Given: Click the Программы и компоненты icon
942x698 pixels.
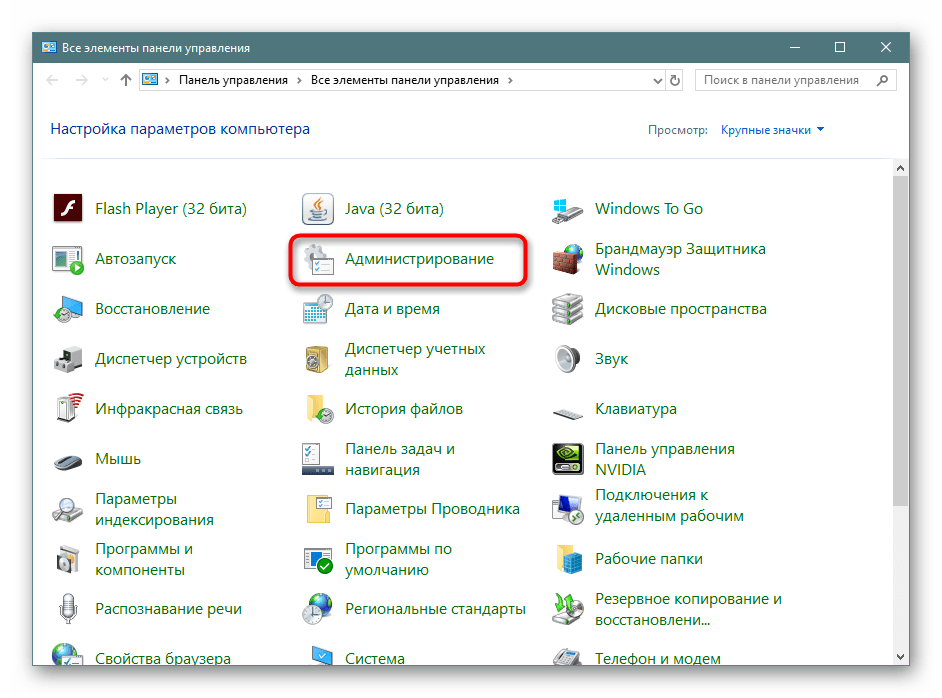Looking at the screenshot, I should tap(67, 559).
